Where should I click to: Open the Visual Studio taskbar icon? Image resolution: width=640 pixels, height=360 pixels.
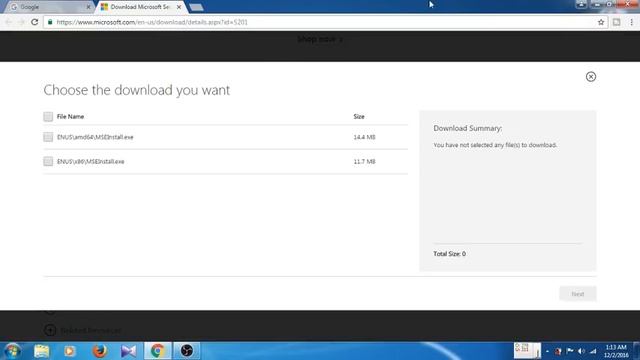(129, 351)
